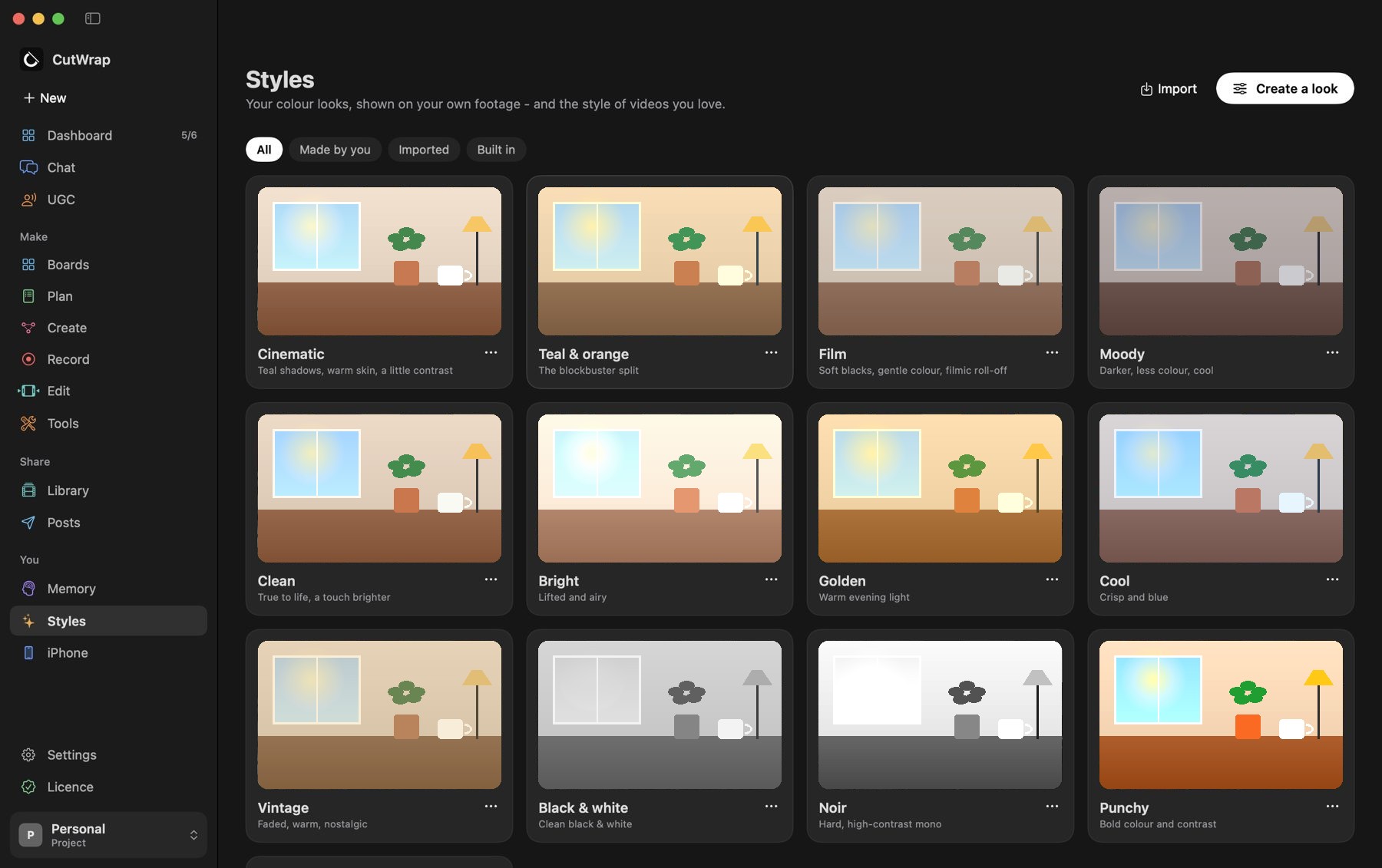Open the Clean style options menu
The width and height of the screenshot is (1382, 868).
click(x=491, y=579)
